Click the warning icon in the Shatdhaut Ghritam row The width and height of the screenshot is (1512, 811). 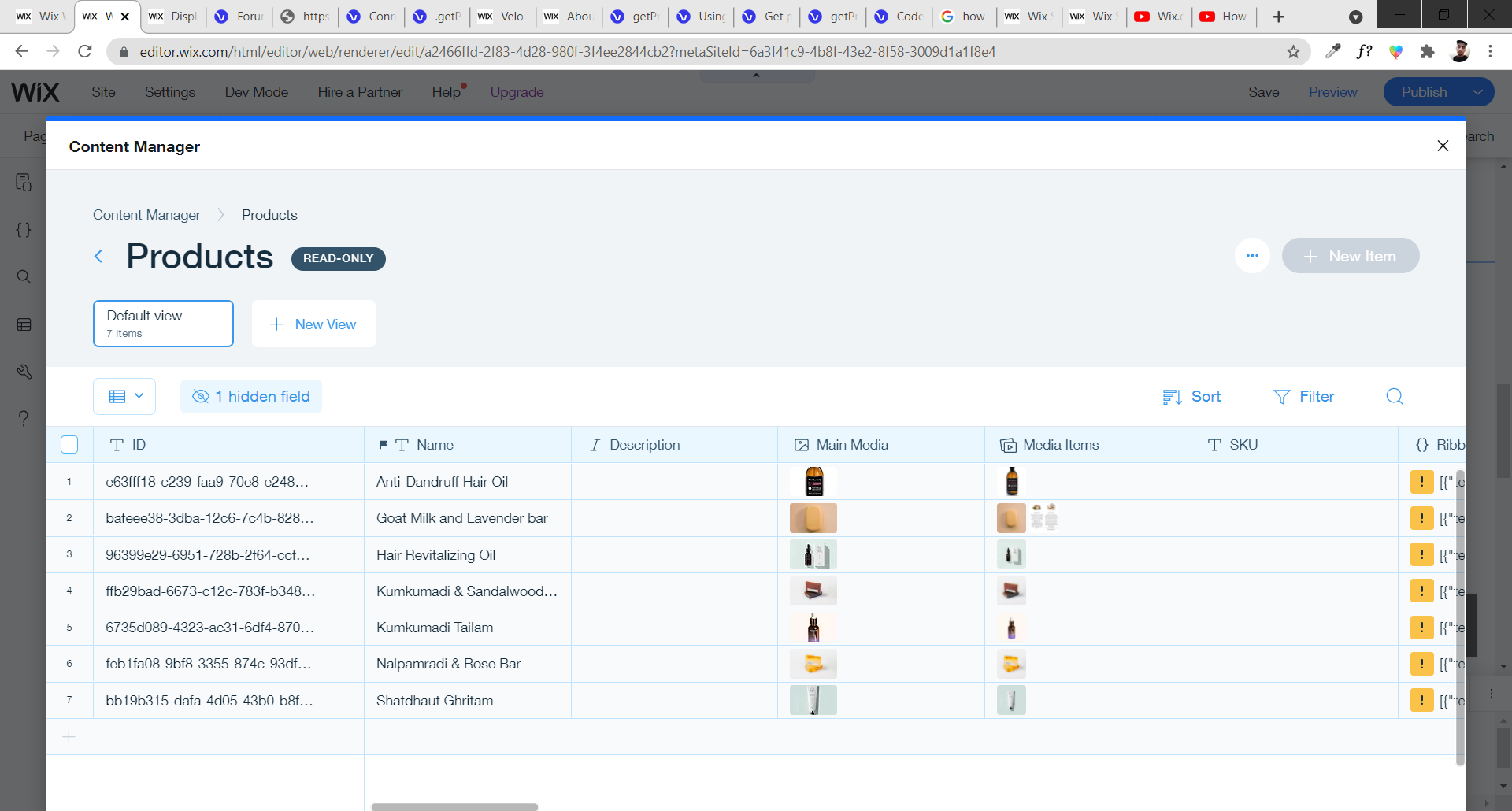pyautogui.click(x=1421, y=700)
